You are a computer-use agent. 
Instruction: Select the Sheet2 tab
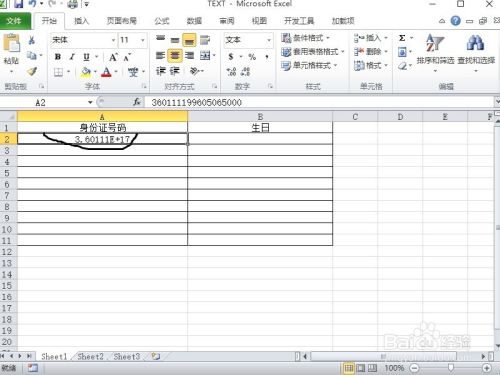point(90,357)
